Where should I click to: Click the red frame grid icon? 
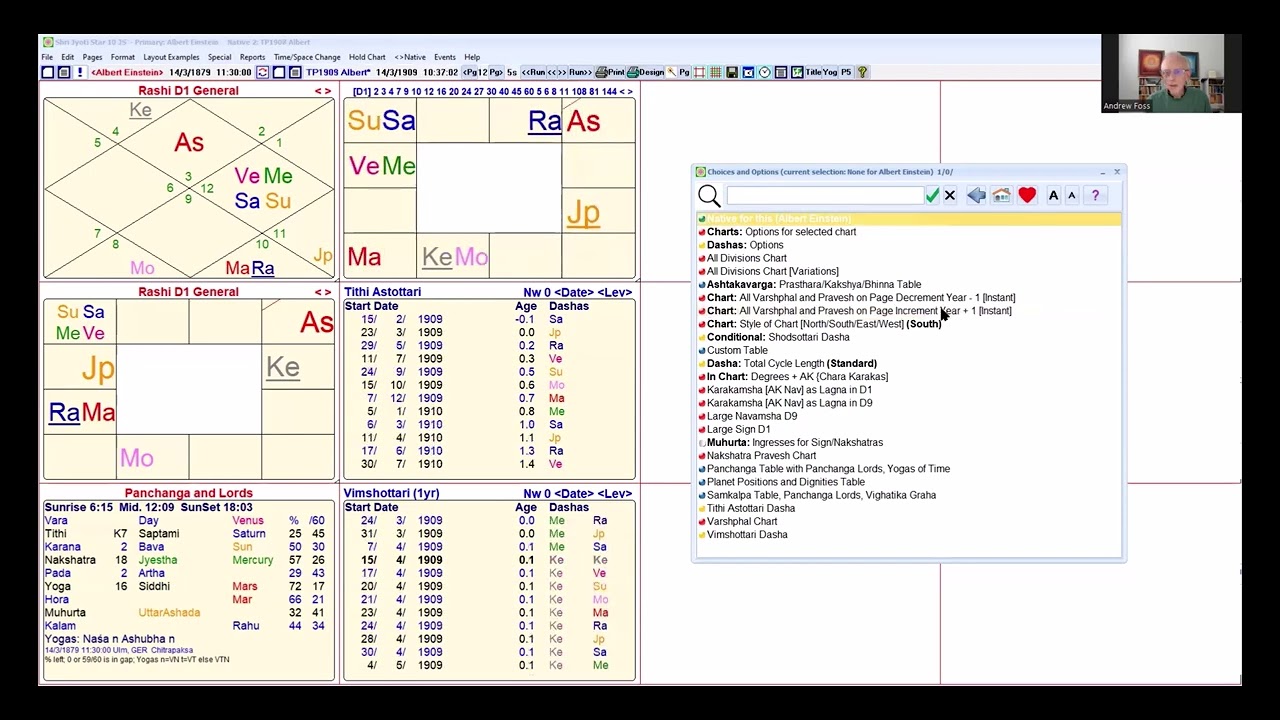tap(699, 72)
